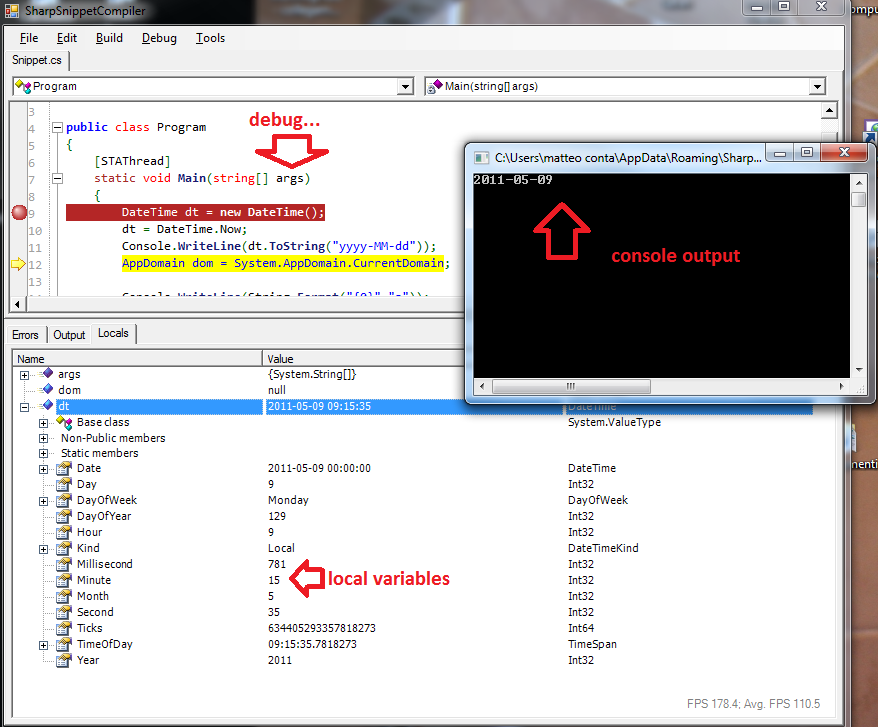Click the Name column header in Locals
This screenshot has height=727, width=878.
(137, 358)
